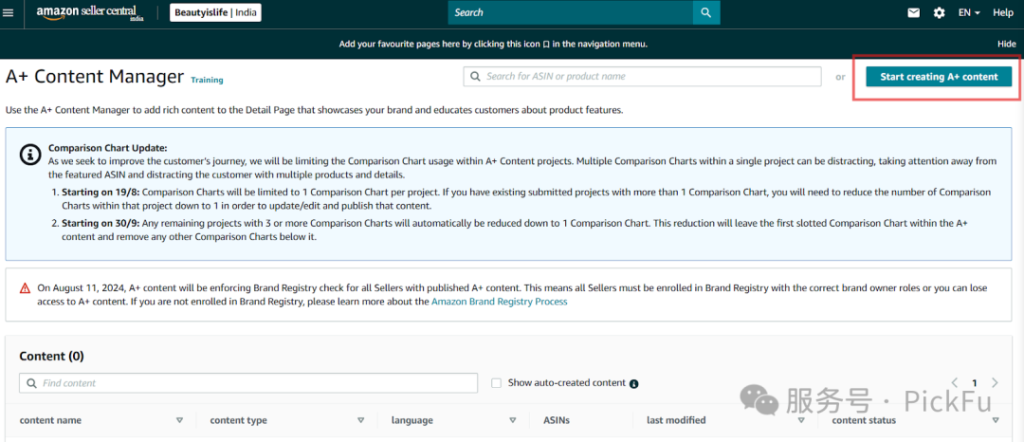The image size is (1024, 442).
Task: Go to next page arrow in pagination
Action: coord(995,383)
